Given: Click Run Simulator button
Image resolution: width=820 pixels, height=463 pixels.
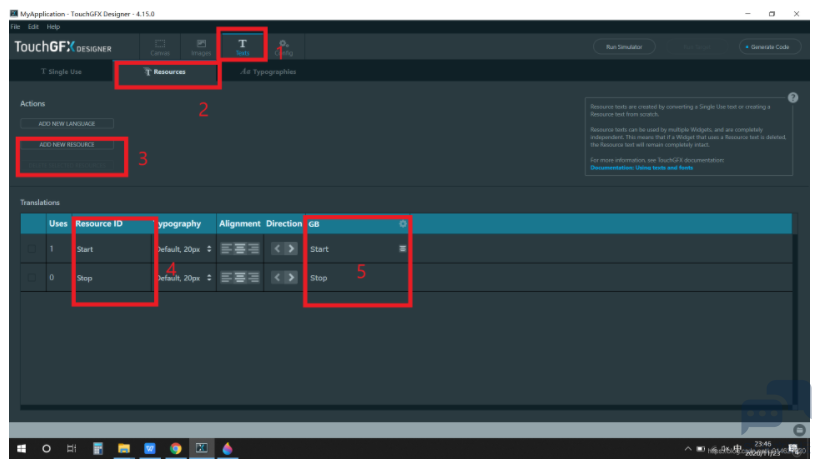Looking at the screenshot, I should (x=624, y=47).
